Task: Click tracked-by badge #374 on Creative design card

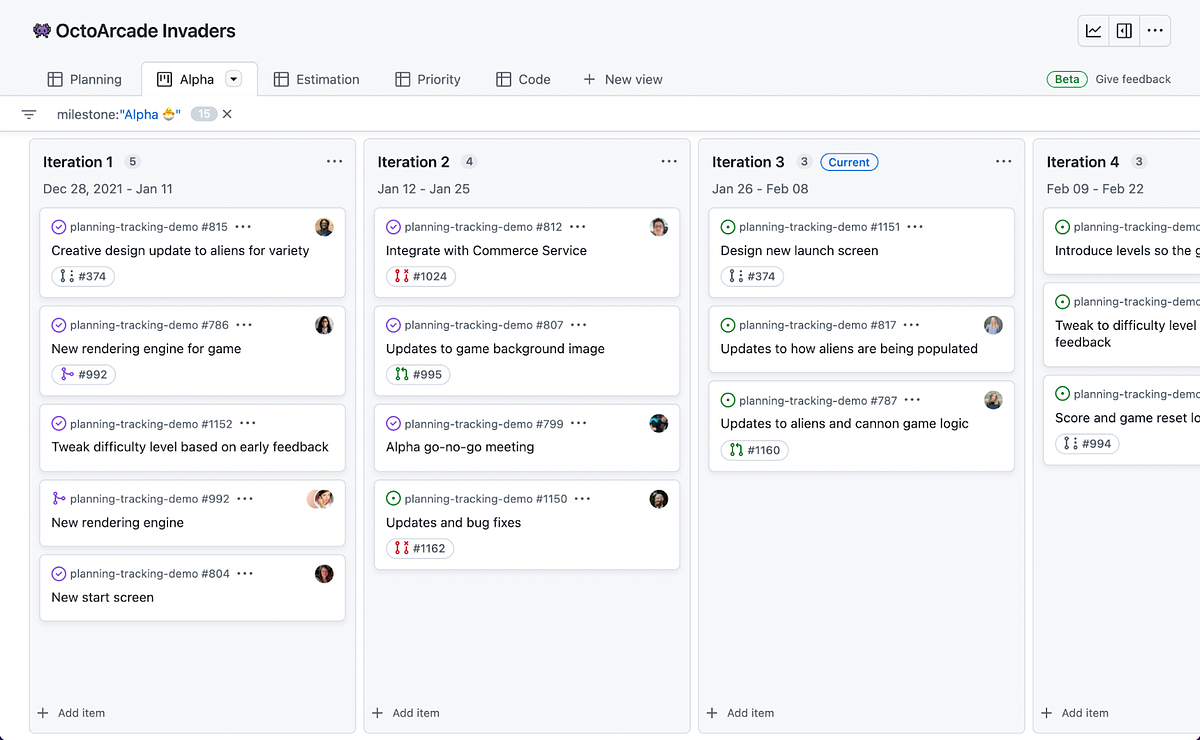Action: 82,276
